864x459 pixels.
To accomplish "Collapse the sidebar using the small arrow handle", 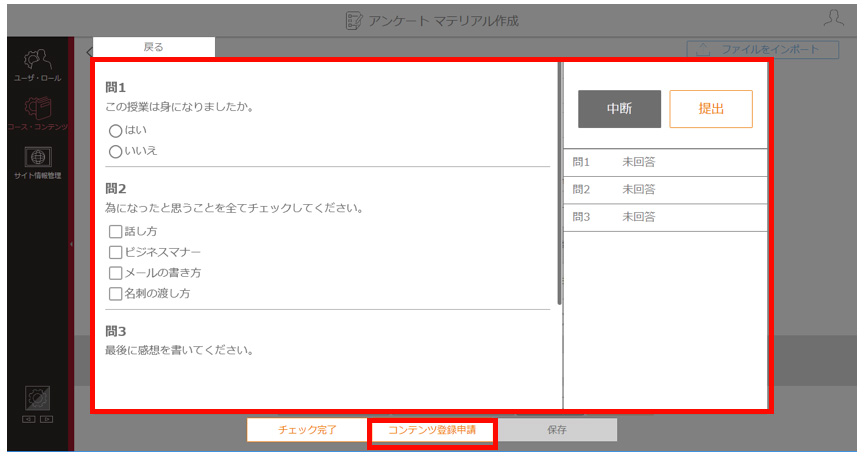I will pyautogui.click(x=71, y=244).
